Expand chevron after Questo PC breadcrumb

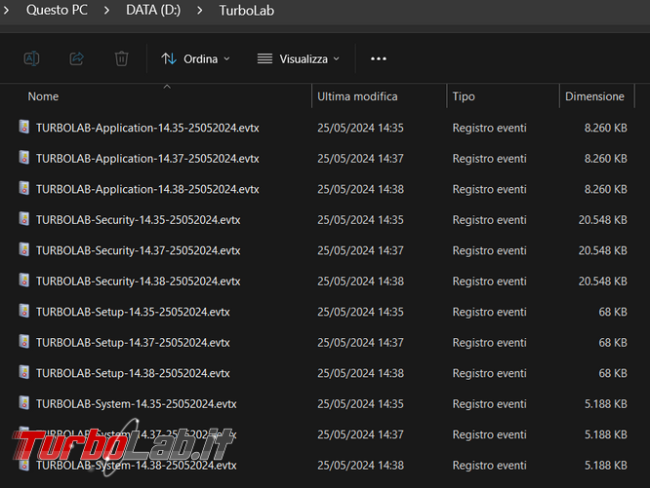(107, 10)
